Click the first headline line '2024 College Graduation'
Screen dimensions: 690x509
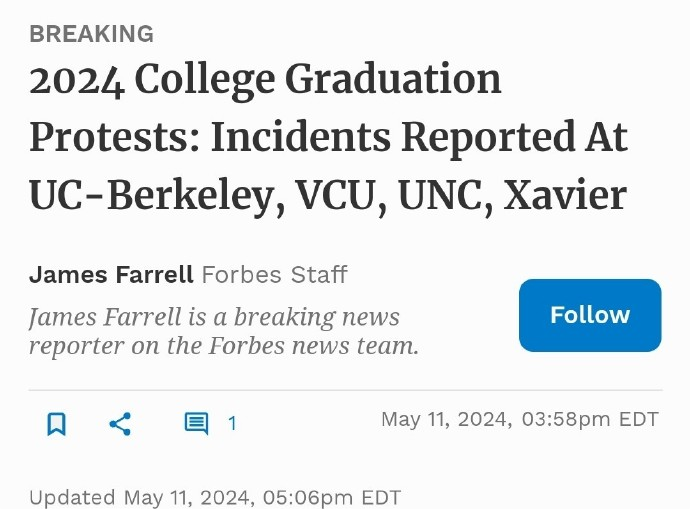[265, 80]
